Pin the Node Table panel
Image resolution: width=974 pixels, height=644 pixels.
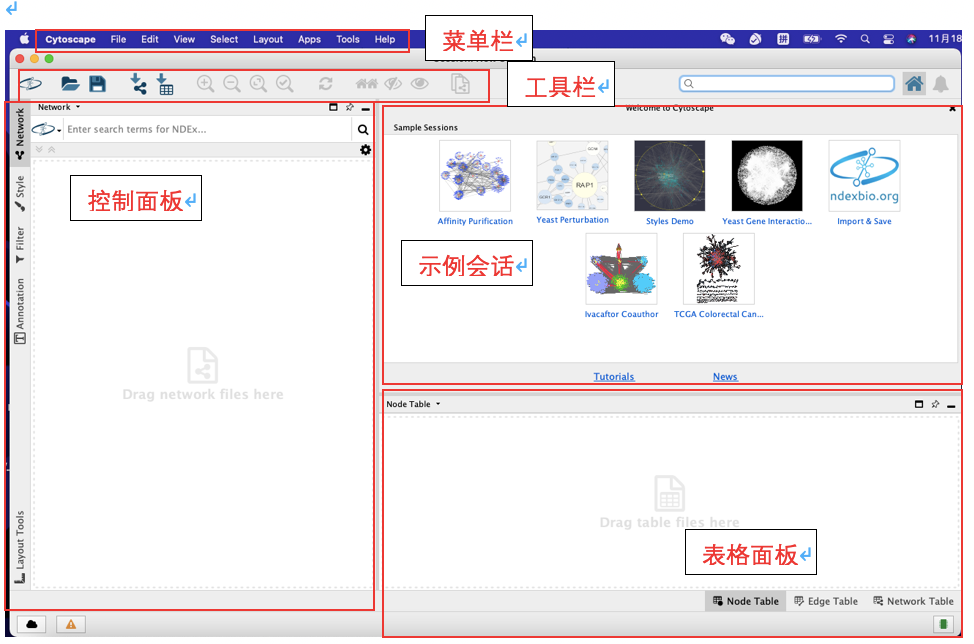[935, 404]
